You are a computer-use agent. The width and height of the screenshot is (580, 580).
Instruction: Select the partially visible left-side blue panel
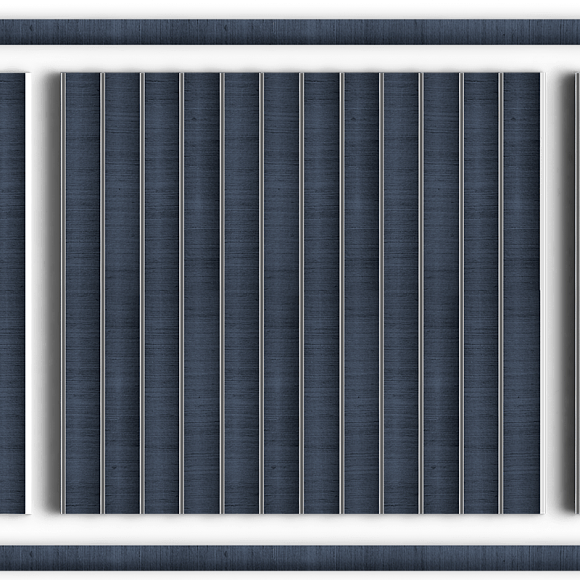pos(13,293)
